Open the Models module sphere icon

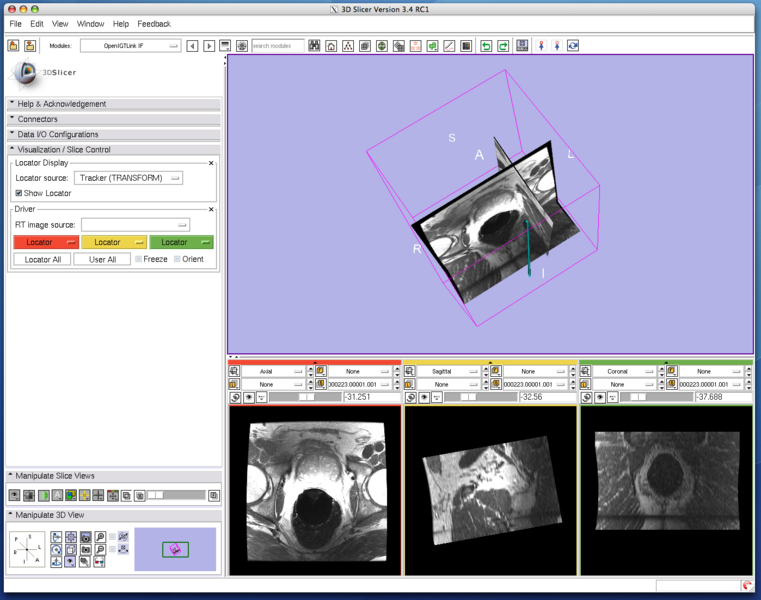point(382,46)
